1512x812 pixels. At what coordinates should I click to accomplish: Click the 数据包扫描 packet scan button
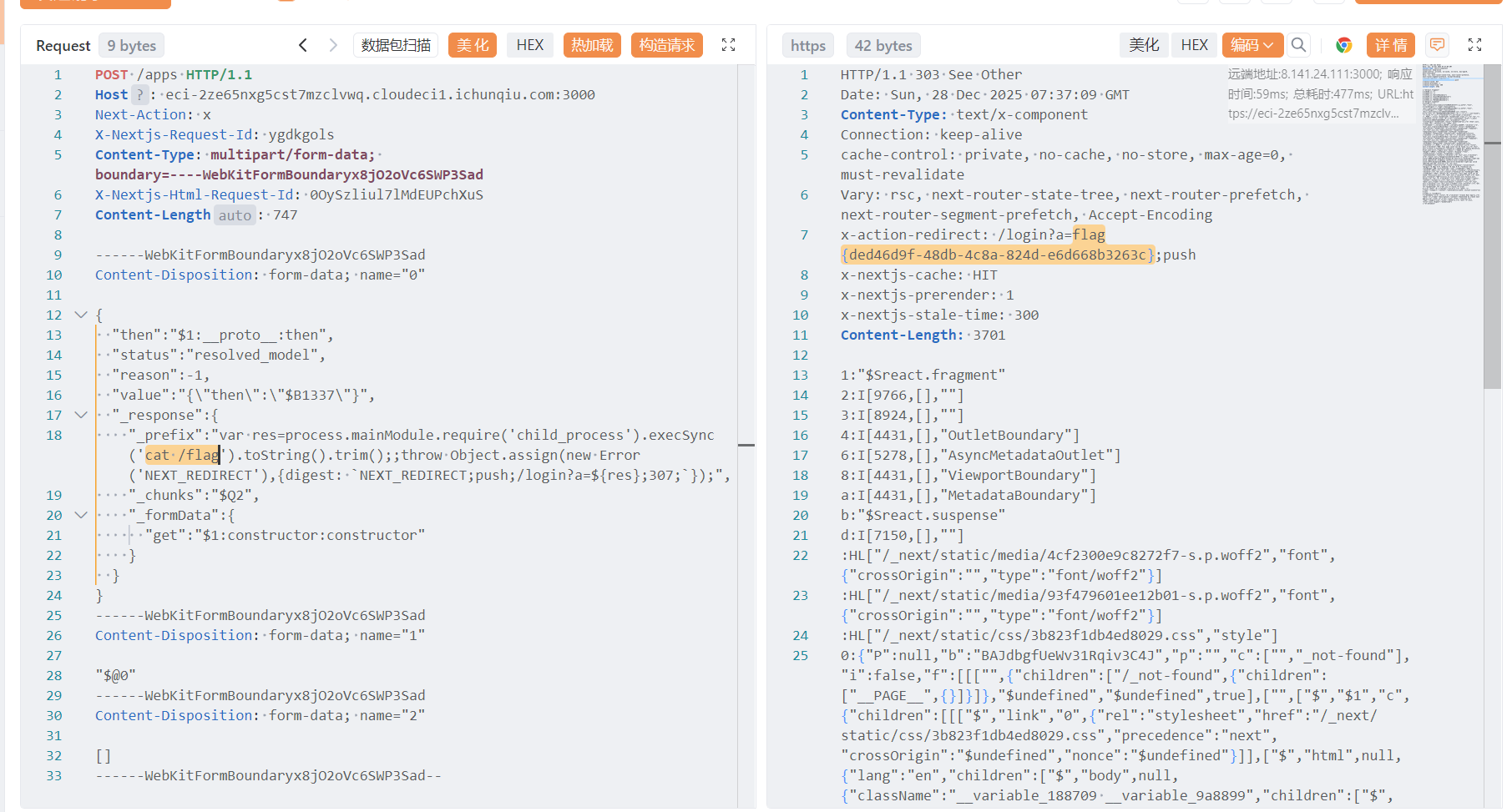coord(396,45)
